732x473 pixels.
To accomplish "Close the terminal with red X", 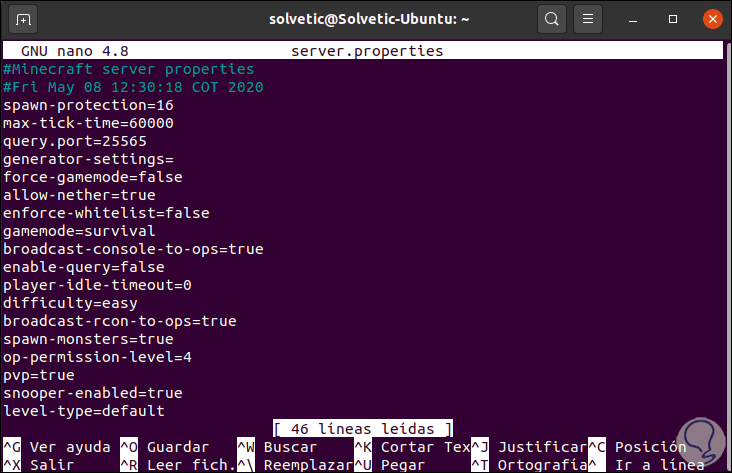I will pyautogui.click(x=712, y=19).
